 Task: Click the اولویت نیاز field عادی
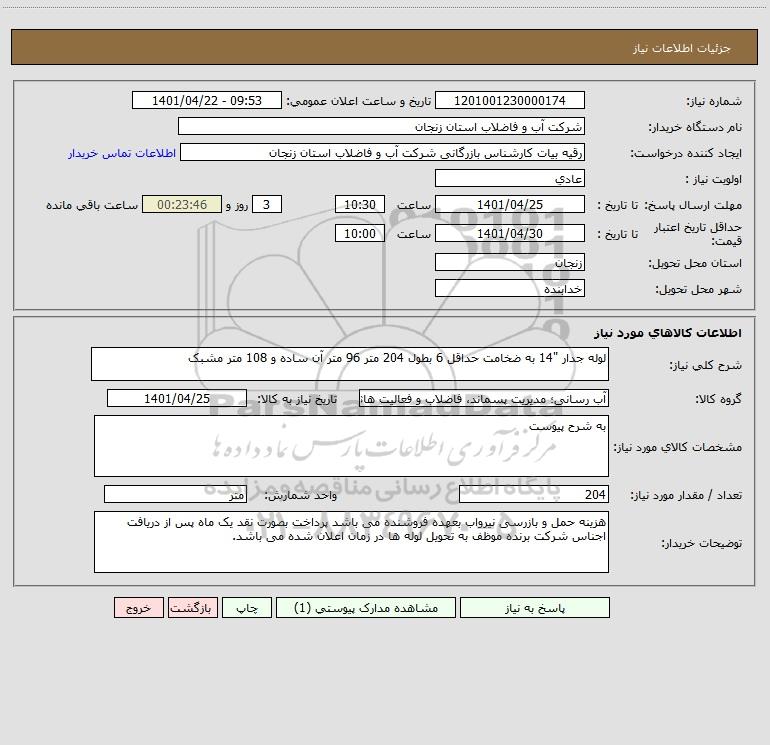point(510,178)
